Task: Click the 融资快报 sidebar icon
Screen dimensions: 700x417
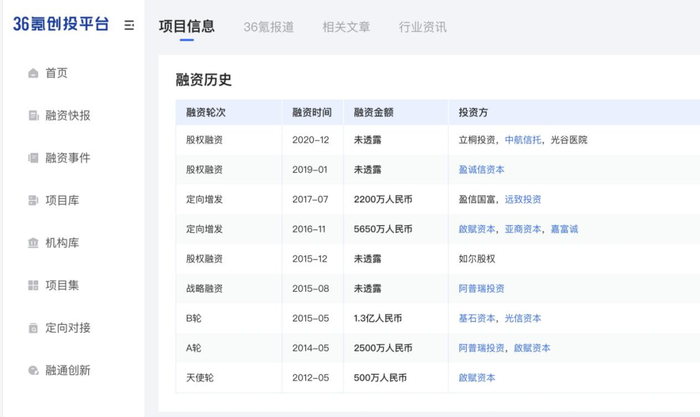Action: click(x=33, y=116)
